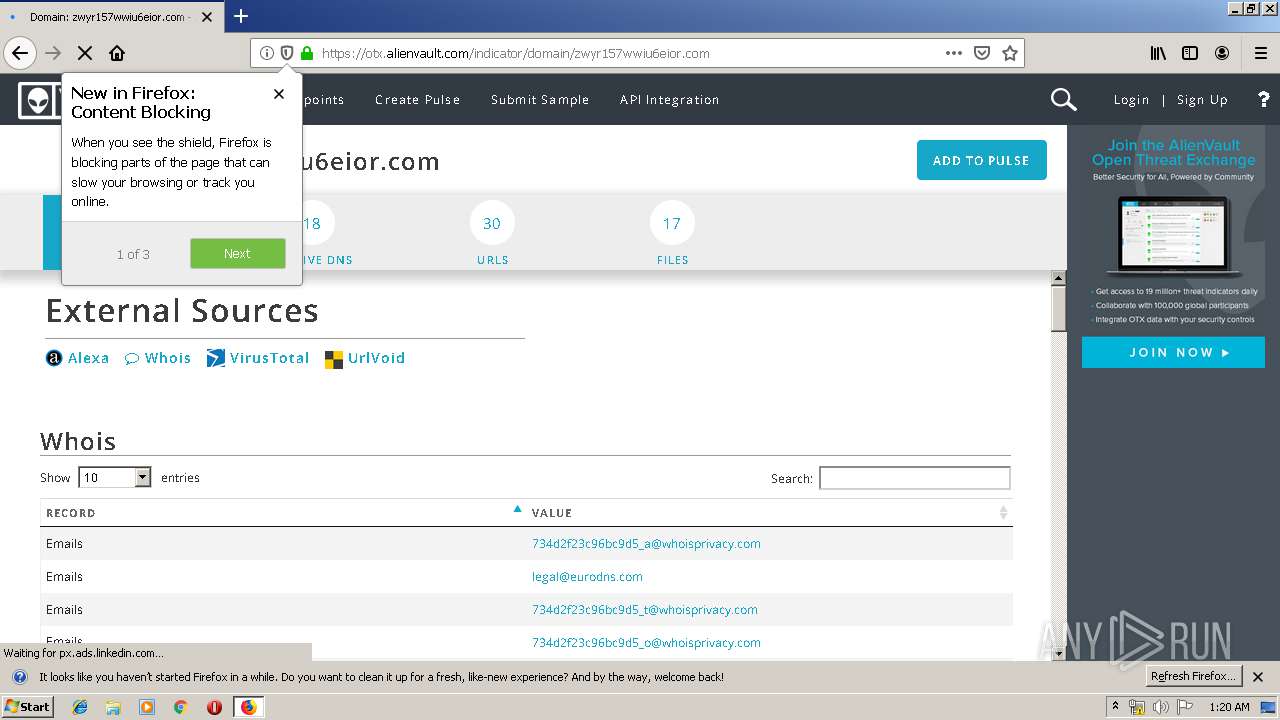Viewport: 1280px width, 720px height.
Task: Open the site information icon in address bar
Action: point(266,53)
